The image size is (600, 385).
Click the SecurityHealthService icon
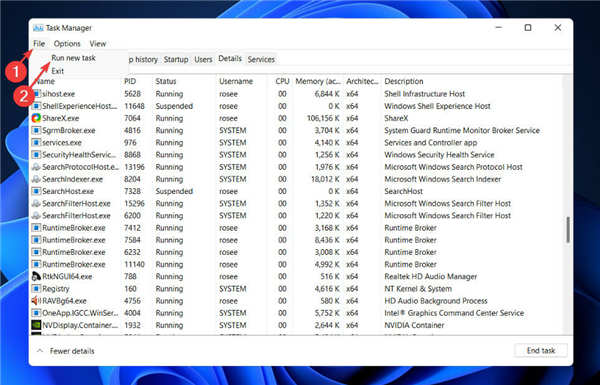coord(36,155)
